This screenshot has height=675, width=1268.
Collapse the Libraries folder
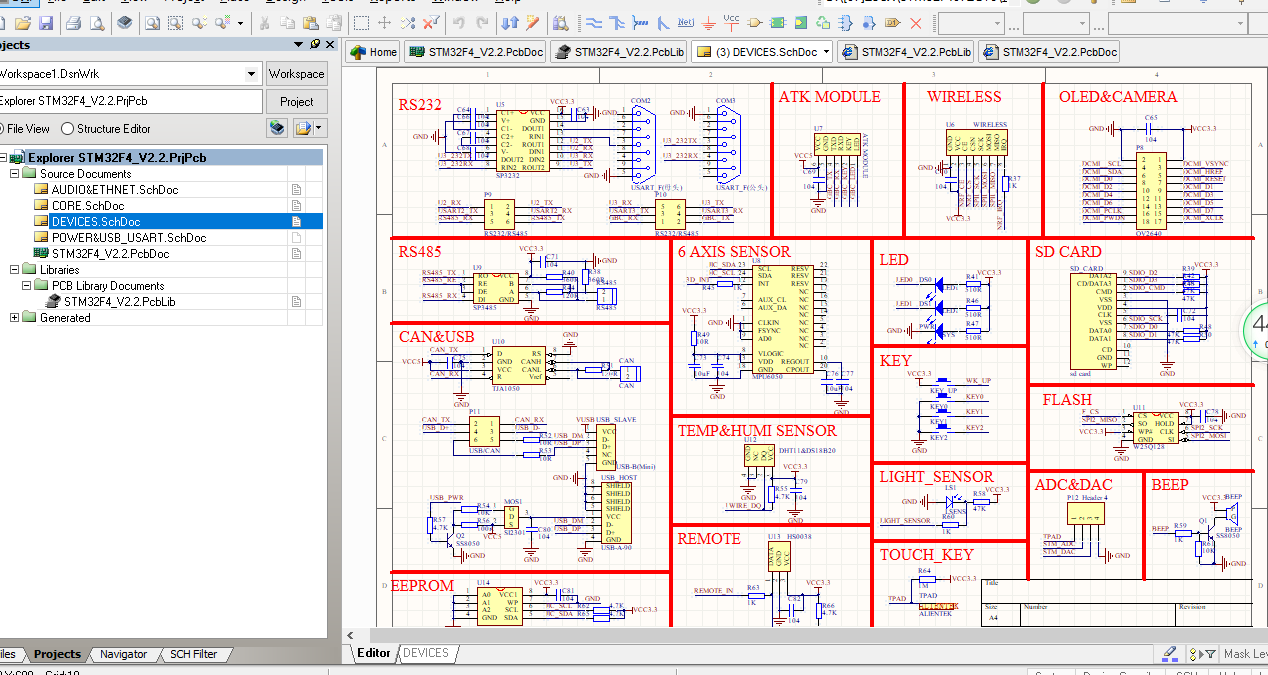point(15,270)
